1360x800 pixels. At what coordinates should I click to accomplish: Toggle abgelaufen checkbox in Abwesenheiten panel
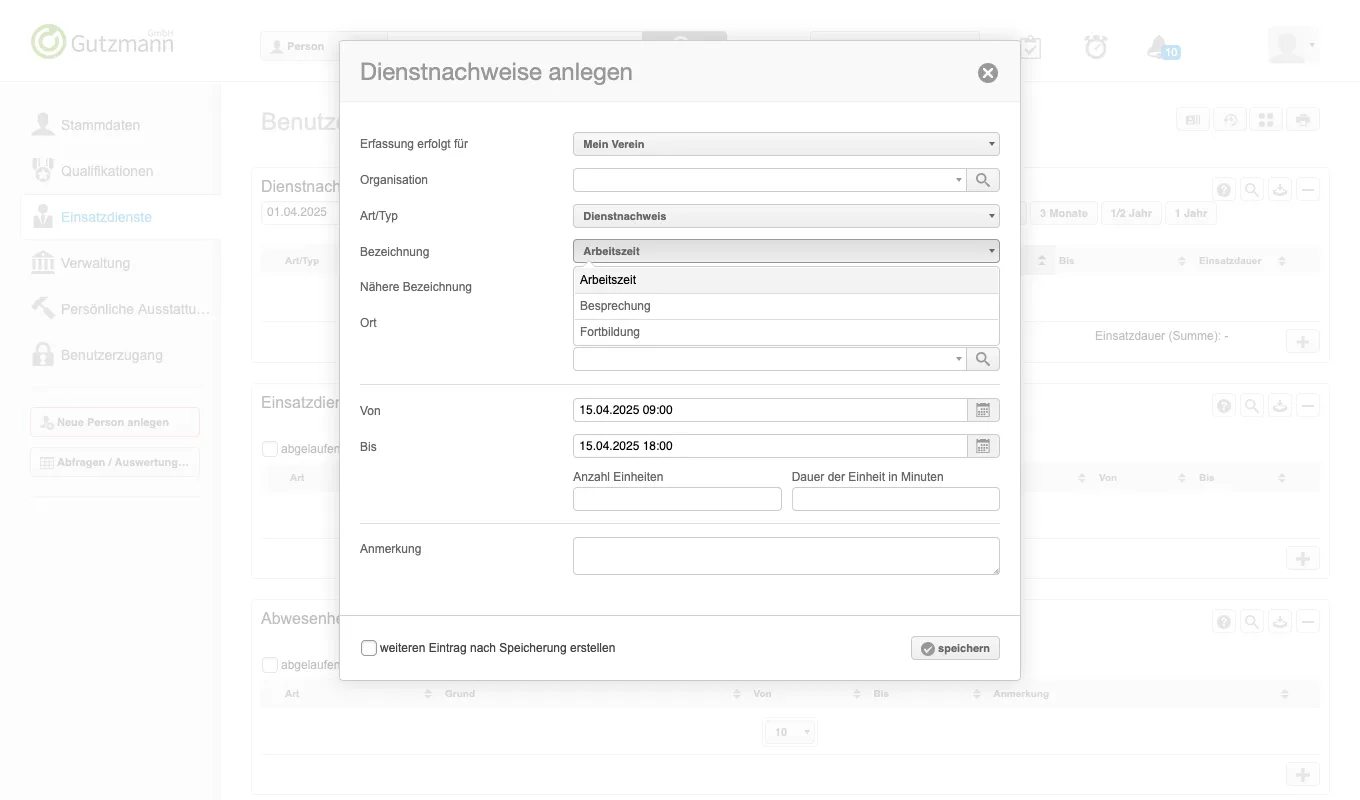coord(269,665)
